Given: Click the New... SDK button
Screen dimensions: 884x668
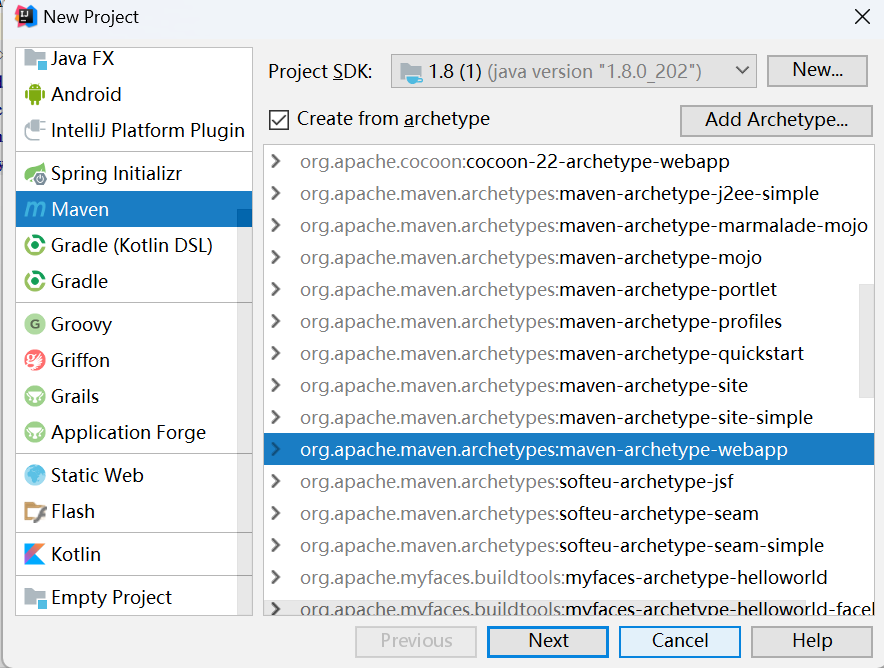Looking at the screenshot, I should pos(817,70).
